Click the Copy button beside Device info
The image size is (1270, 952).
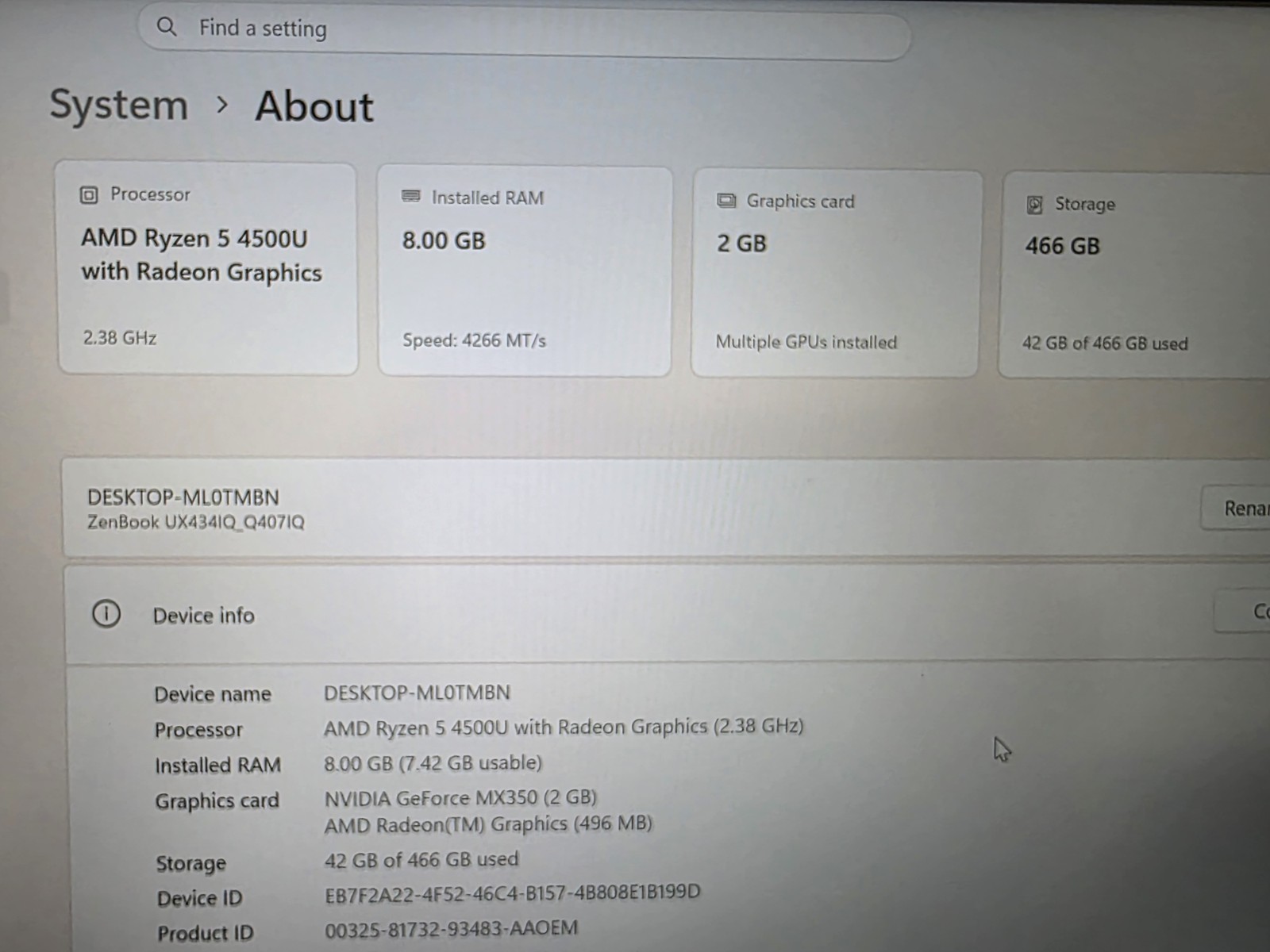tap(1243, 612)
